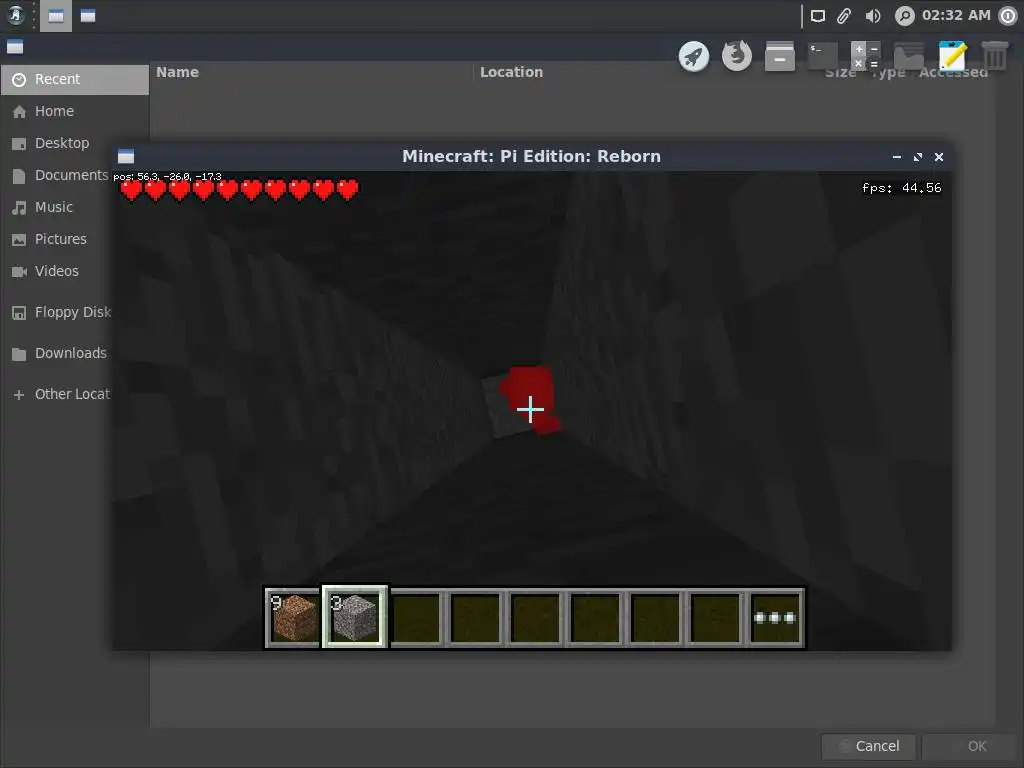Click the paperclip clipboard tray icon
The width and height of the screenshot is (1024, 768).
click(x=844, y=16)
